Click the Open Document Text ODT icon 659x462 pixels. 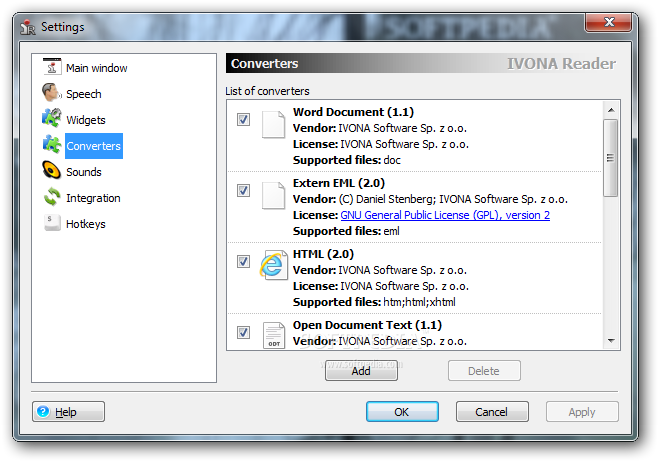[274, 335]
